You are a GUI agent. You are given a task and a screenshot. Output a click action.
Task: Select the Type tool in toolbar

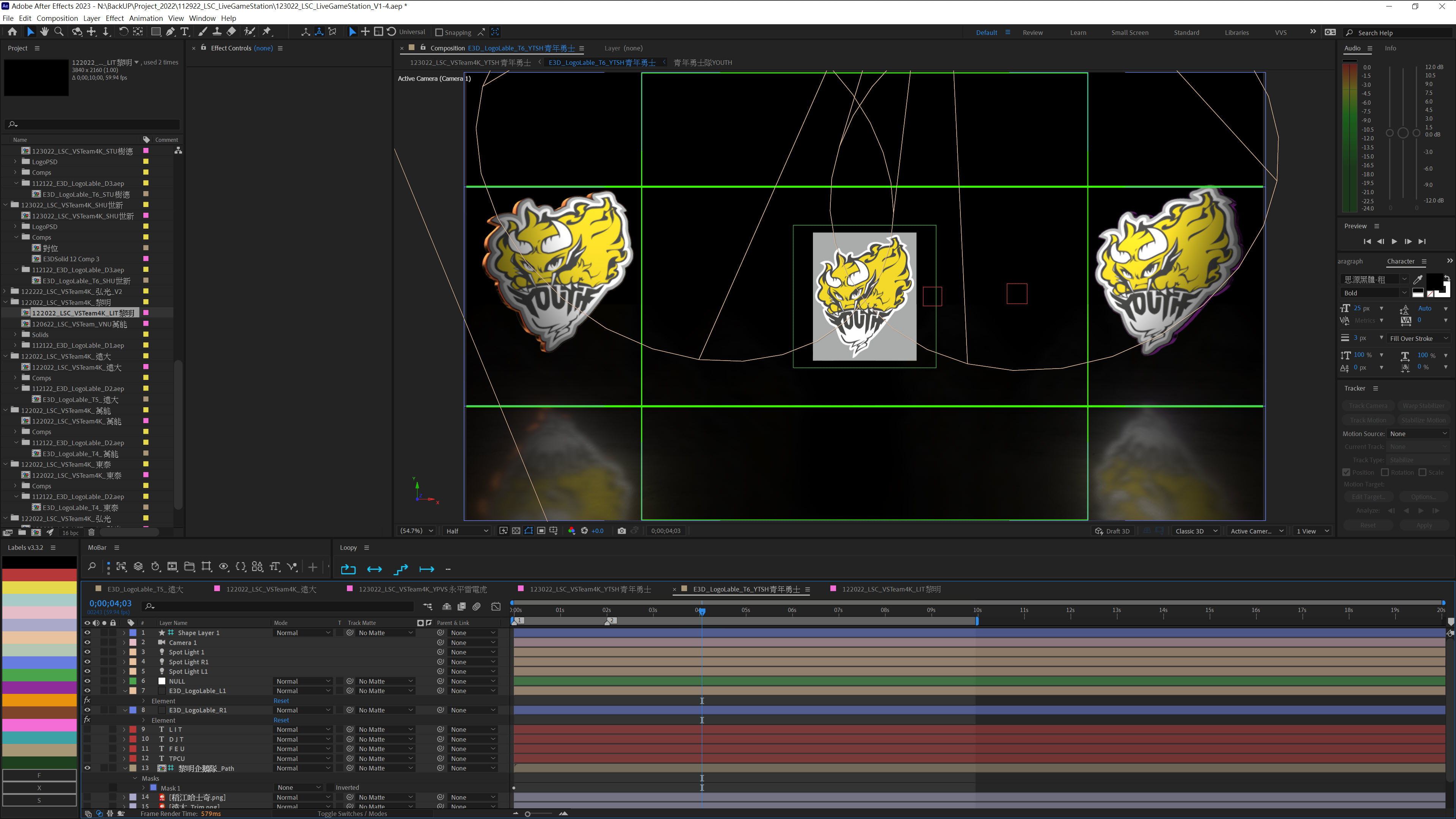pos(184,31)
